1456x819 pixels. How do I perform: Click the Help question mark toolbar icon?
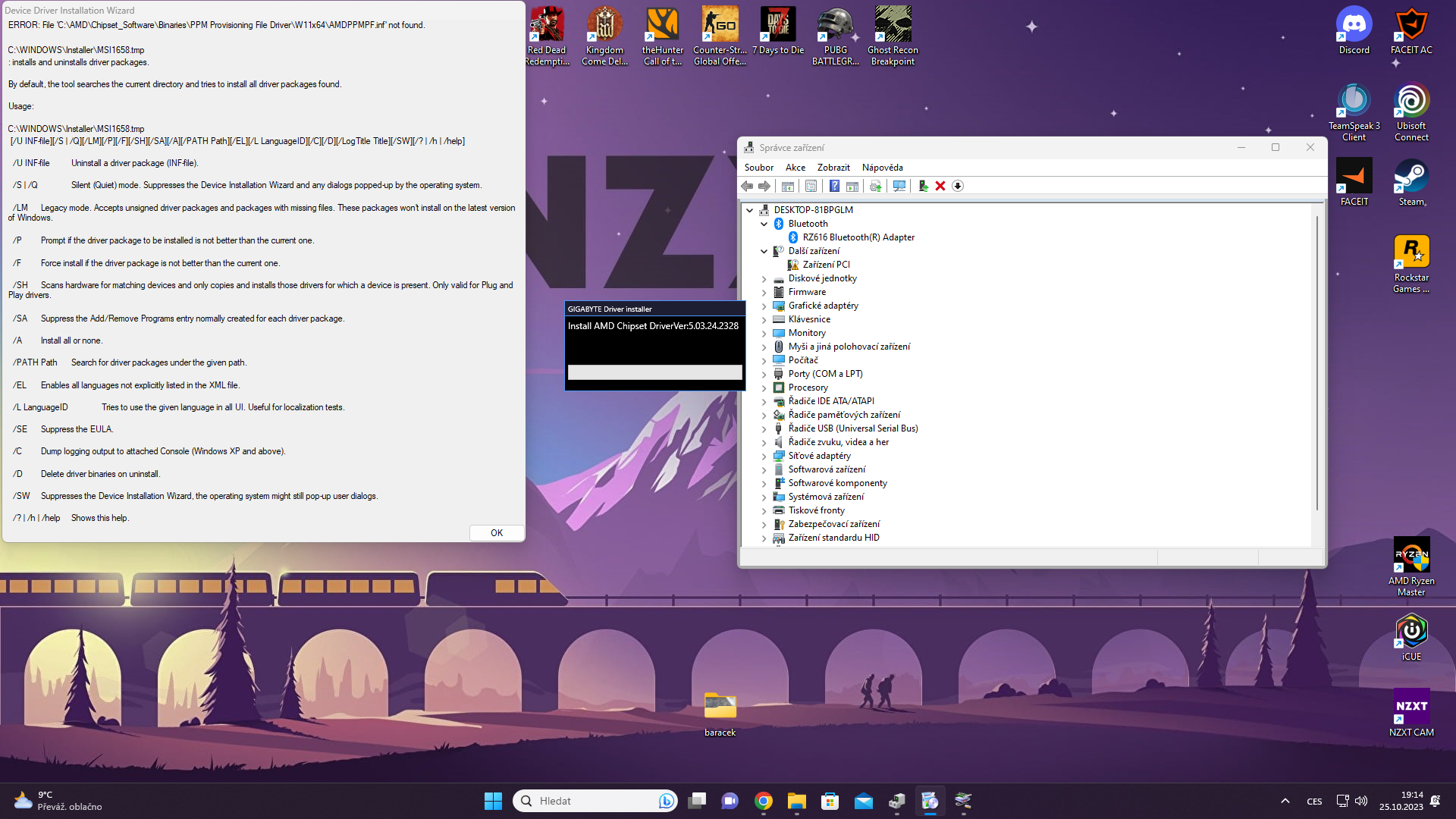(x=834, y=187)
